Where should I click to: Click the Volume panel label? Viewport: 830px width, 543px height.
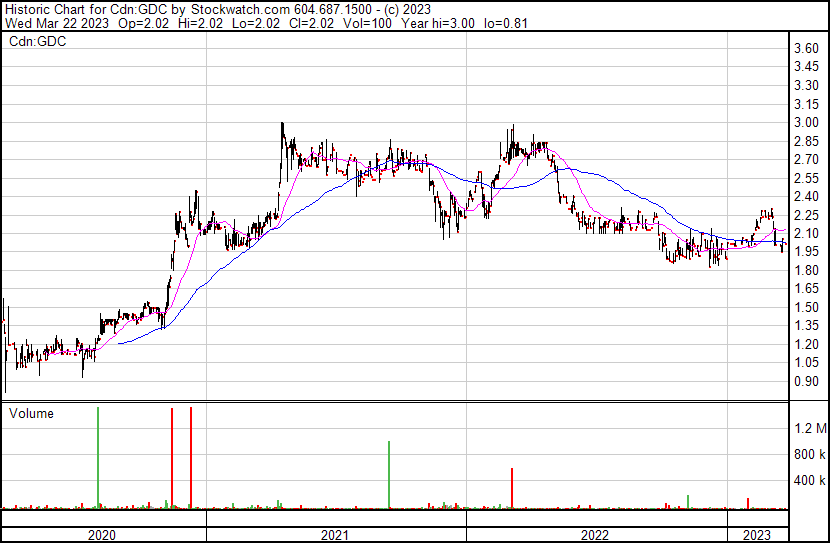coord(31,413)
